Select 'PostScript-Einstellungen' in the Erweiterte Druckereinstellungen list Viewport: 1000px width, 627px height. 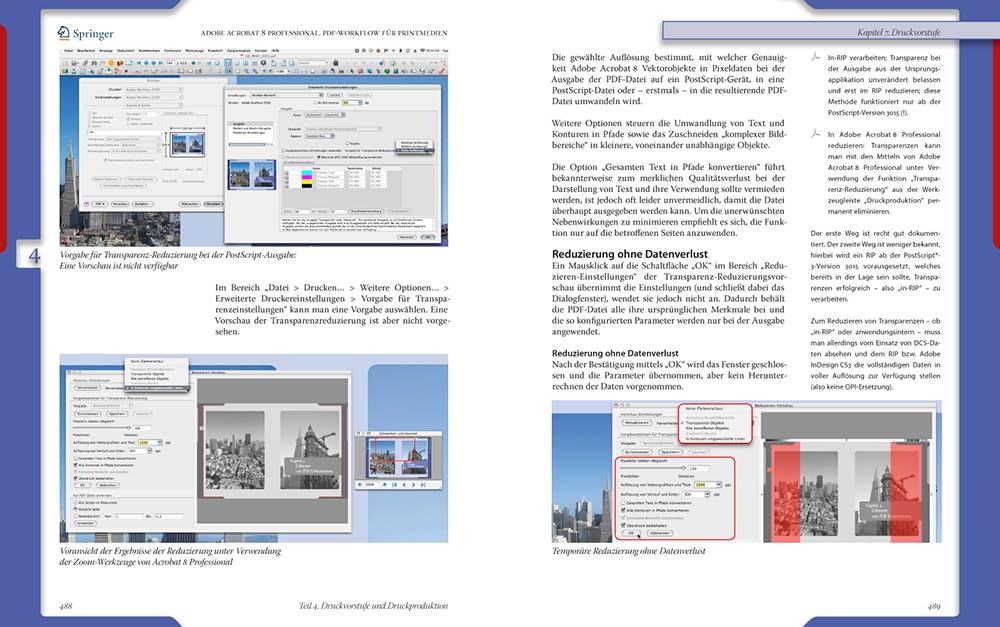[249, 133]
